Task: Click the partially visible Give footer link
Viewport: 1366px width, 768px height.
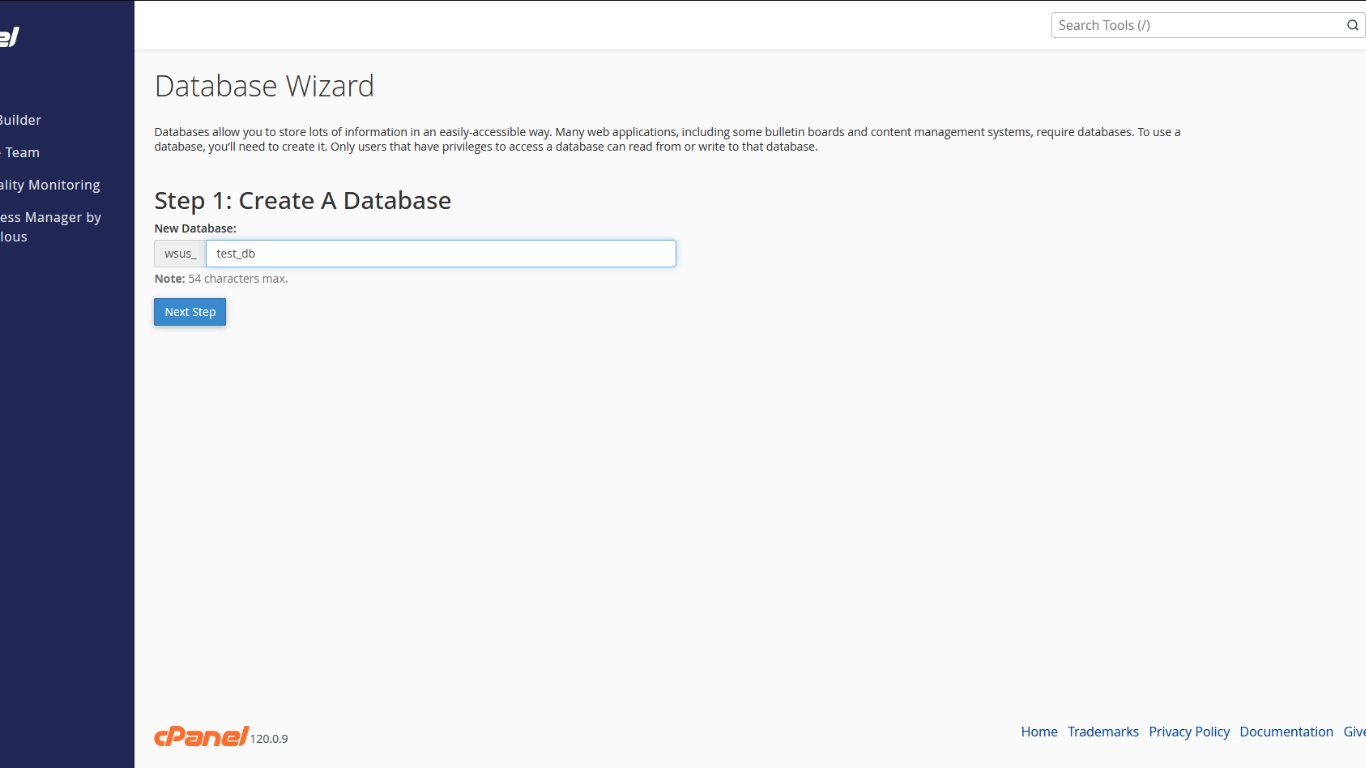Action: tap(1354, 732)
